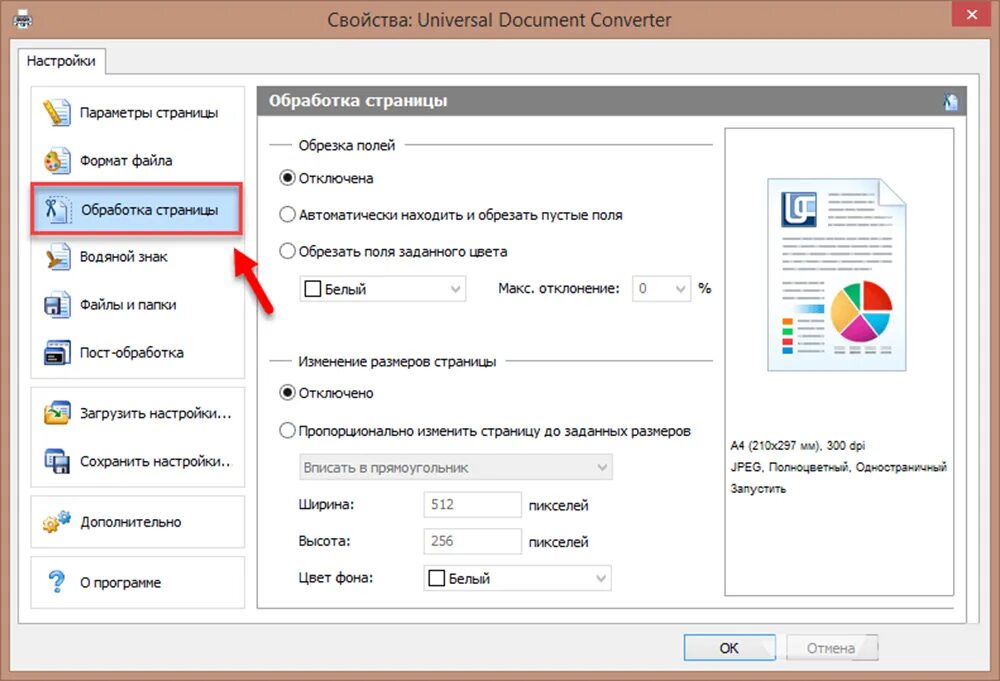Click the stamp icon beside Водяной знак
This screenshot has height=681, width=1000.
coord(57,257)
